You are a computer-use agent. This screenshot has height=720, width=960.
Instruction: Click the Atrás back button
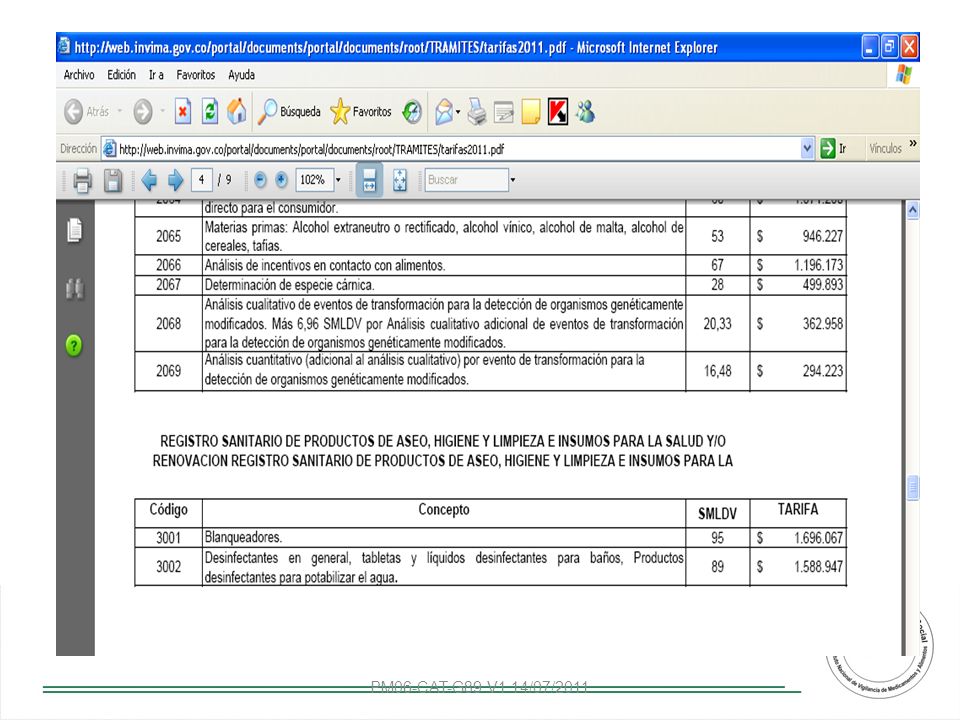[86, 111]
